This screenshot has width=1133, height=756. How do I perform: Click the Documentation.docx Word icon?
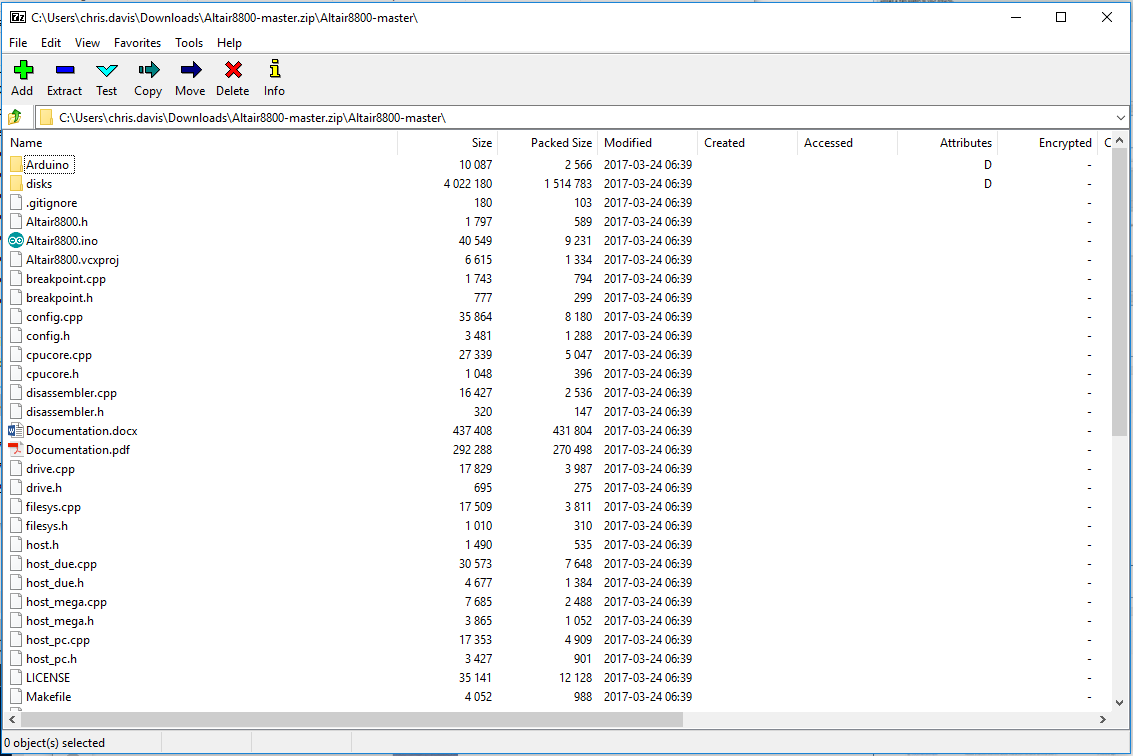pyautogui.click(x=16, y=431)
